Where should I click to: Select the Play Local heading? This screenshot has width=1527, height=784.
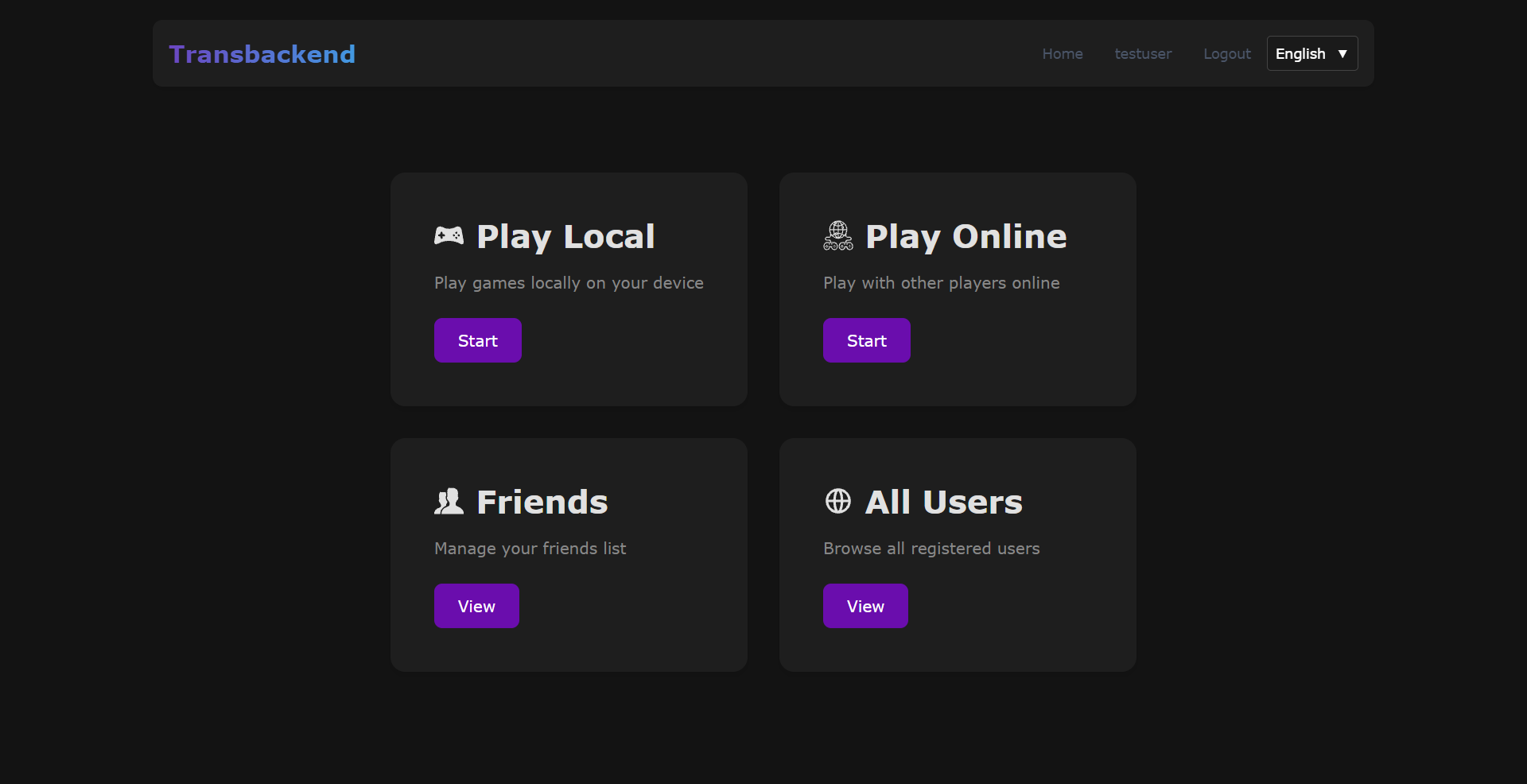pos(565,236)
